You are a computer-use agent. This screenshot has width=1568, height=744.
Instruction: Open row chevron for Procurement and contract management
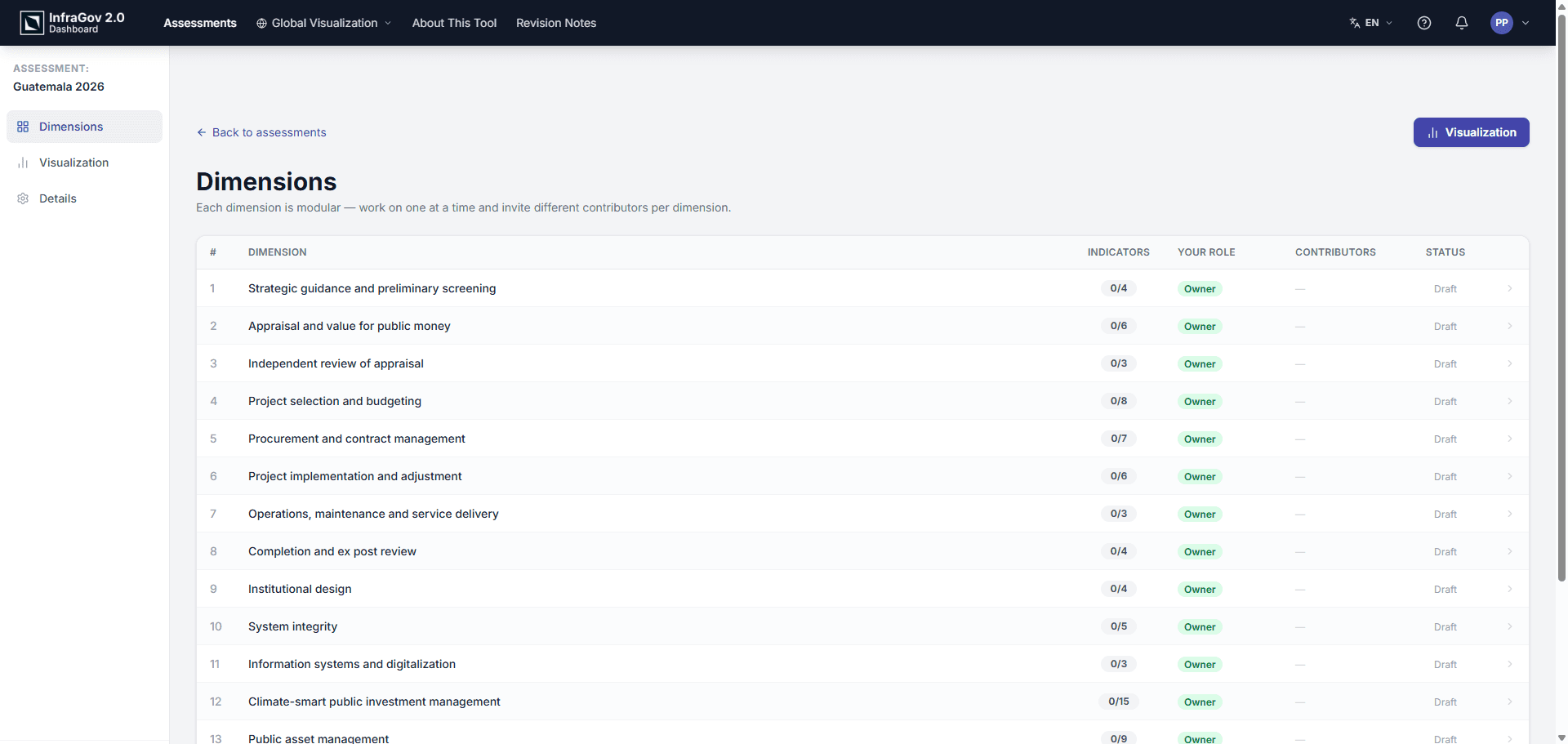1509,439
